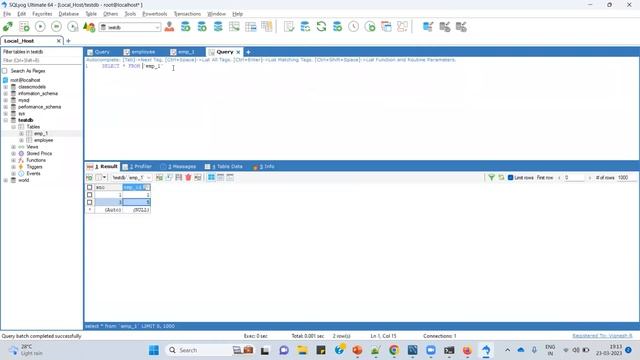This screenshot has height=360, width=640.
Task: Click the Filter tables input field
Action: (41, 60)
